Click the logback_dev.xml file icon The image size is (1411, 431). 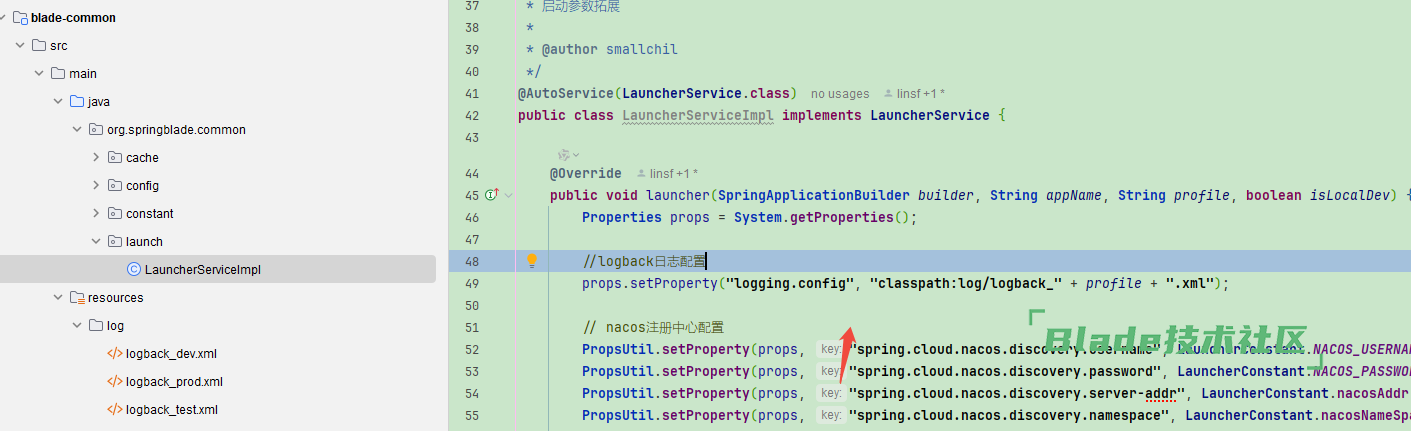coord(115,353)
